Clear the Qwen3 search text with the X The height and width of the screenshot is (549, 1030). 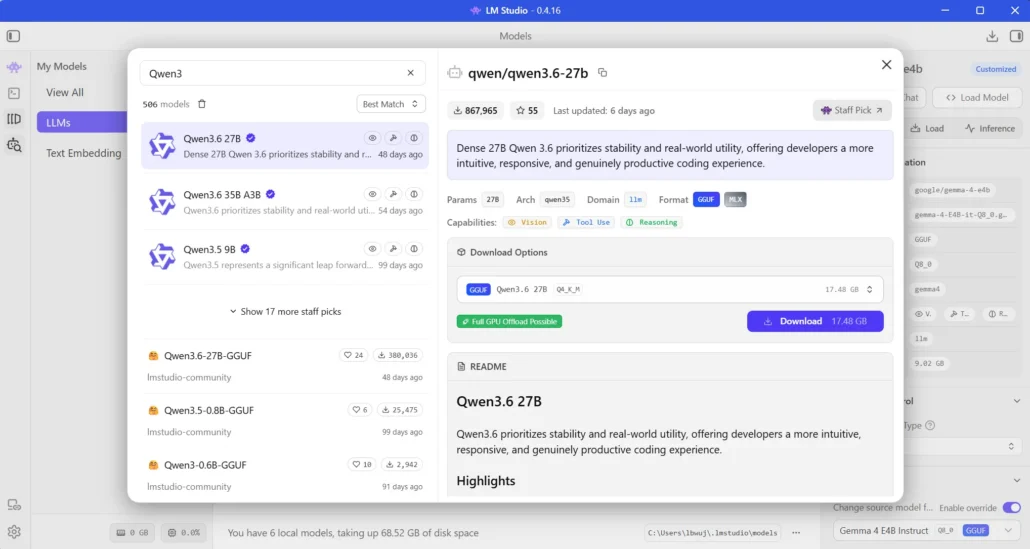point(411,73)
